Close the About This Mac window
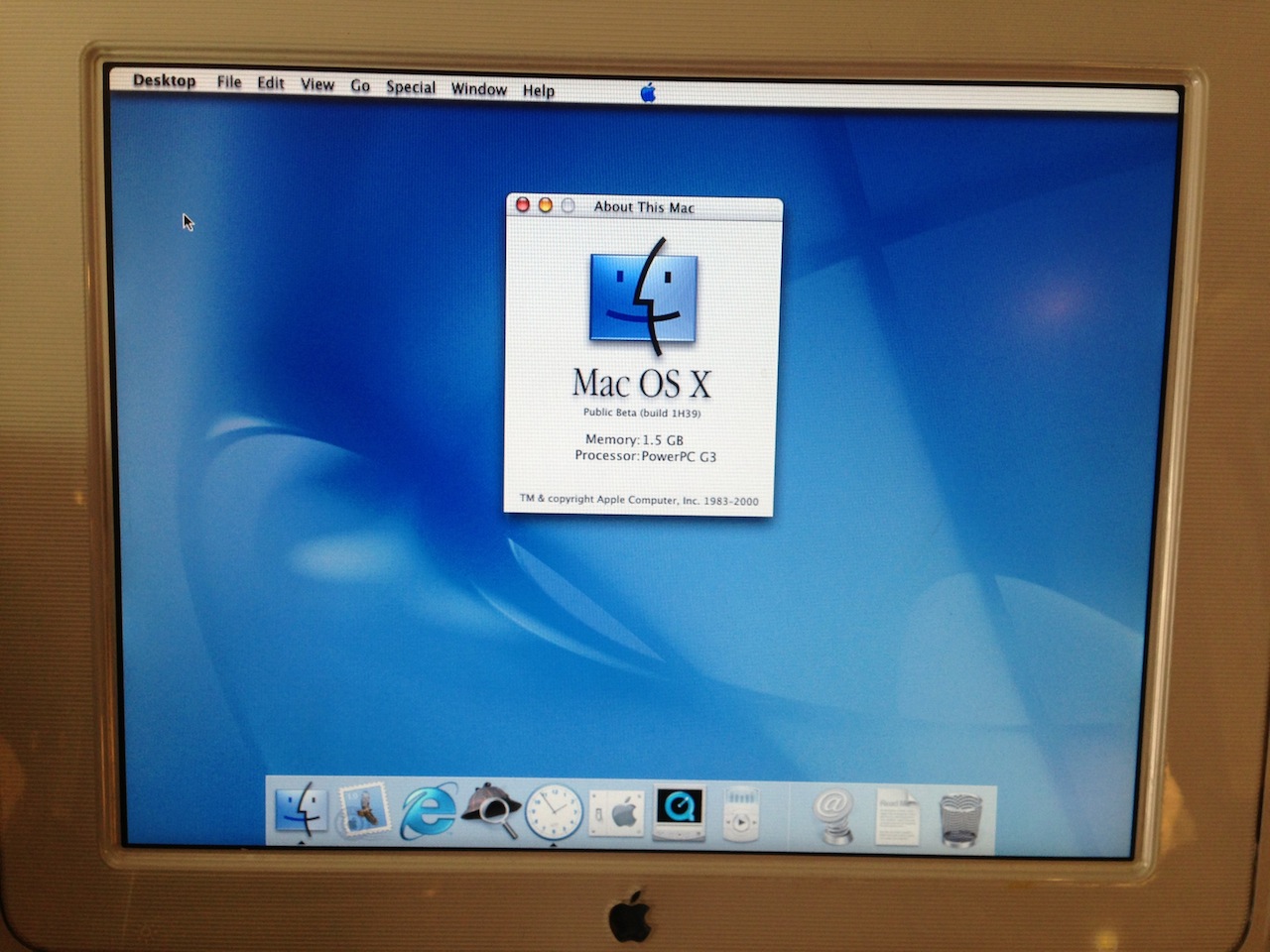The height and width of the screenshot is (952, 1270). click(523, 205)
